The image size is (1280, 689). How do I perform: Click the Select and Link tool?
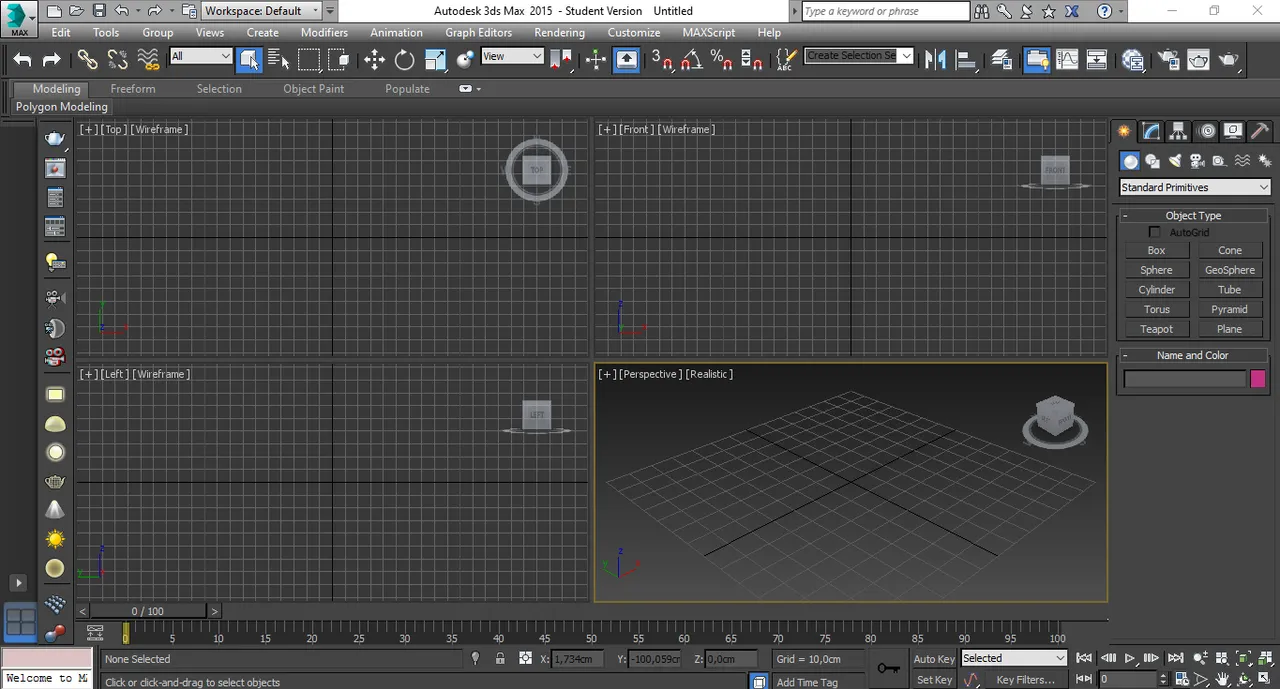click(x=88, y=60)
